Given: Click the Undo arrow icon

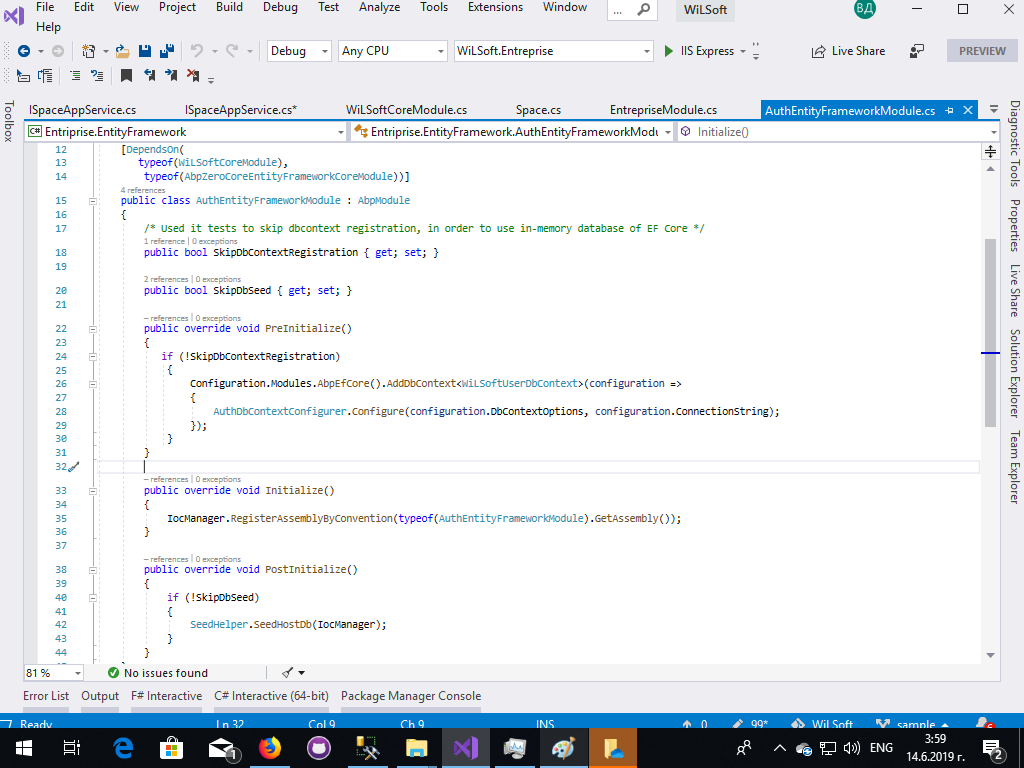Looking at the screenshot, I should pyautogui.click(x=197, y=51).
